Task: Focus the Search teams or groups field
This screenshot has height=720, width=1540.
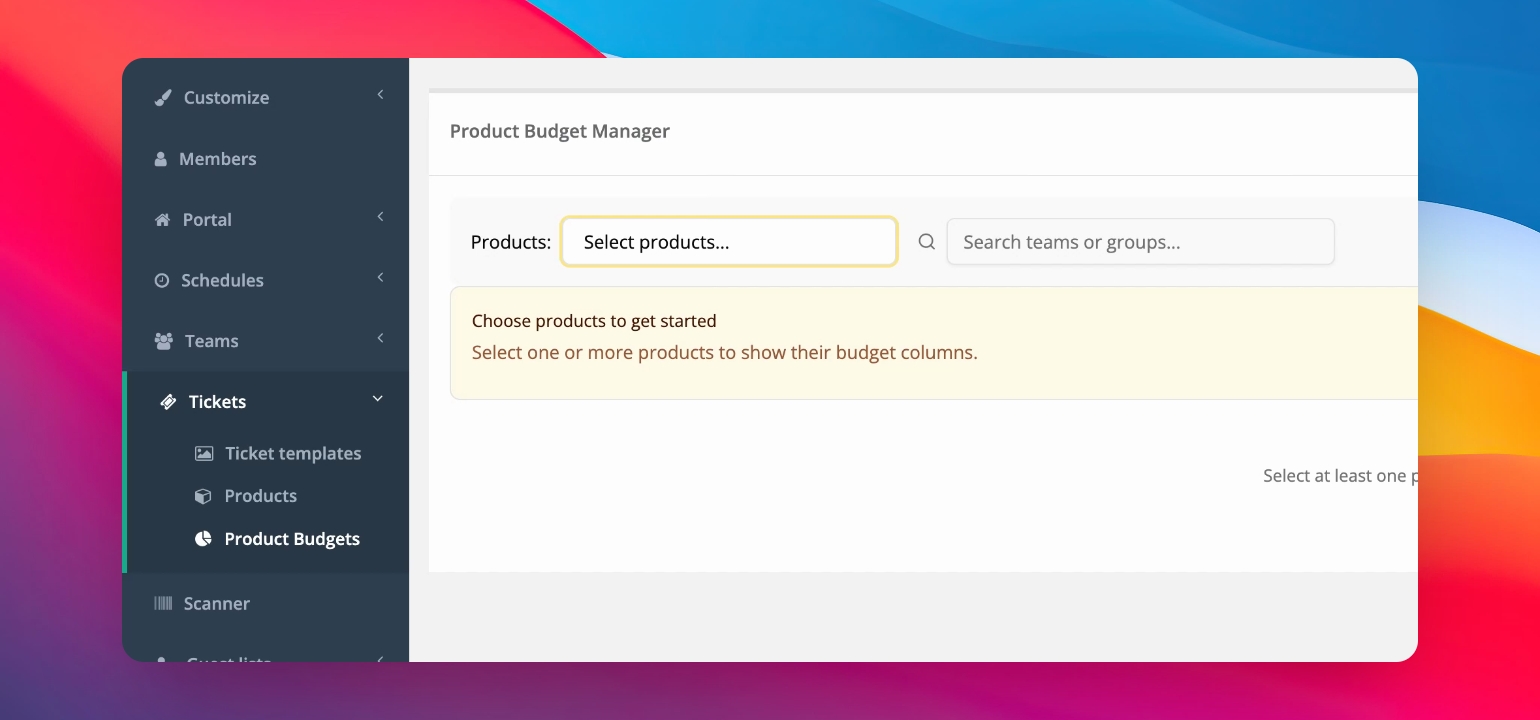Action: tap(1140, 242)
